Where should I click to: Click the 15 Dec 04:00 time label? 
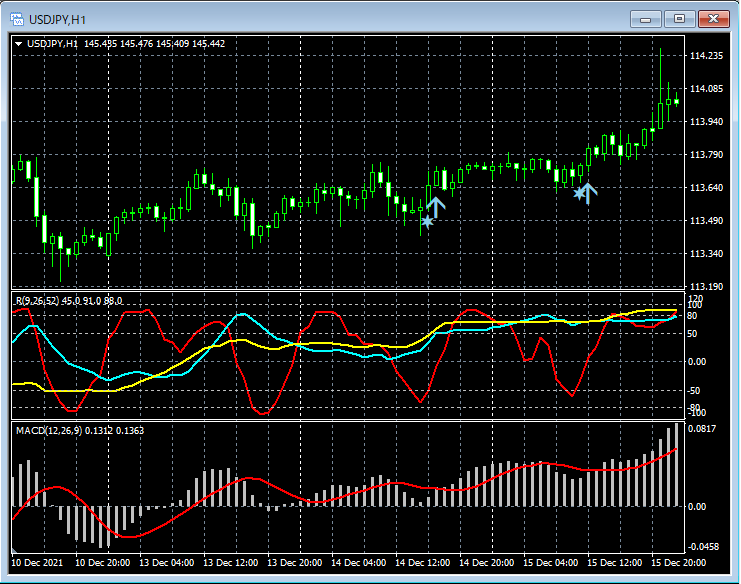[x=551, y=563]
